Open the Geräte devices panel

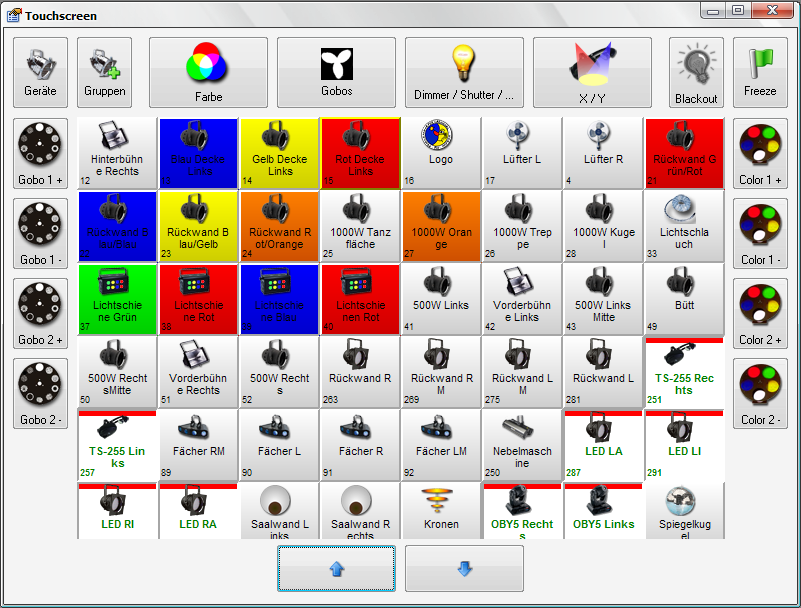coord(40,72)
